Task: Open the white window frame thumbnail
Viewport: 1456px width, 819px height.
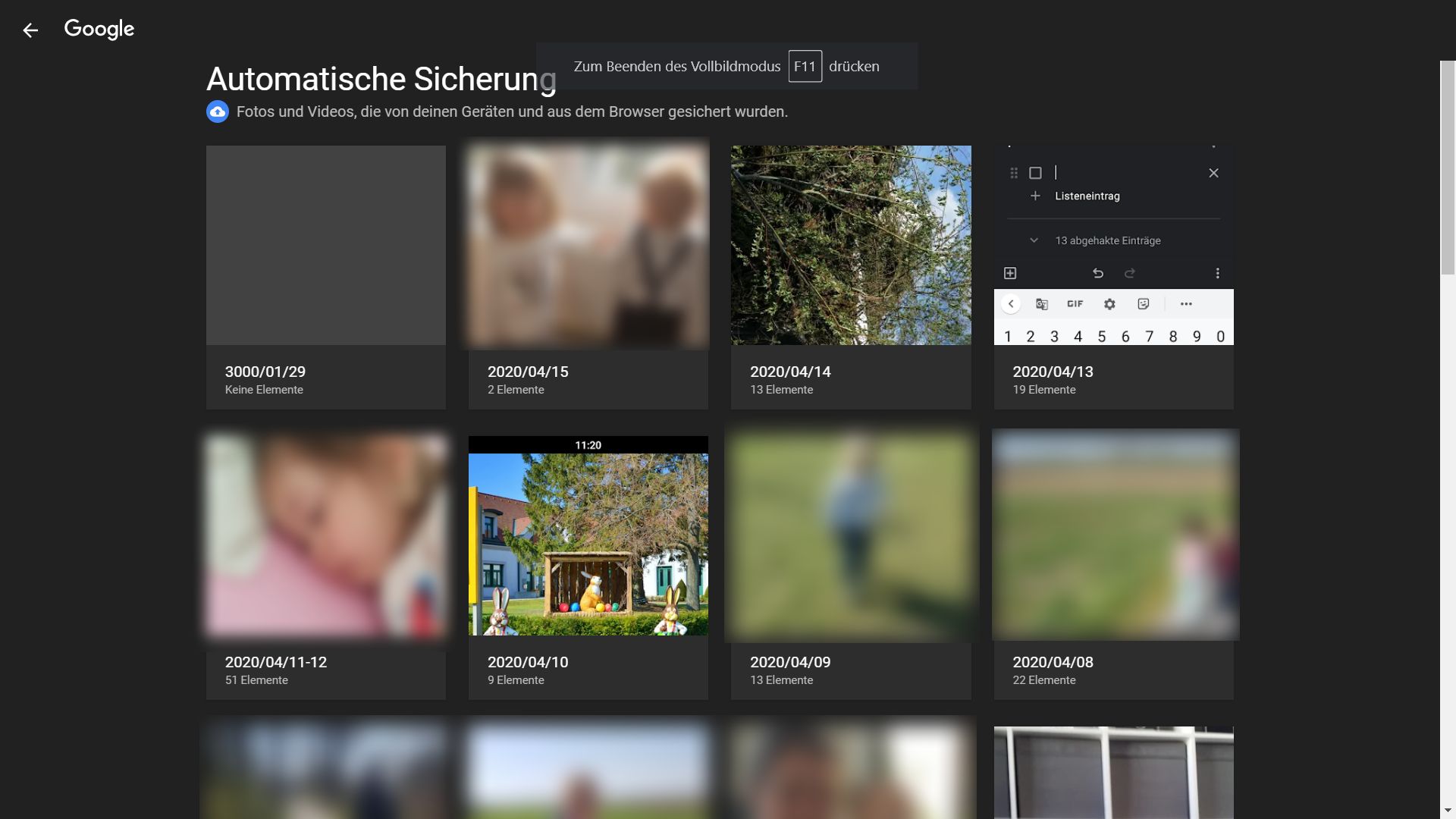Action: point(1113,772)
